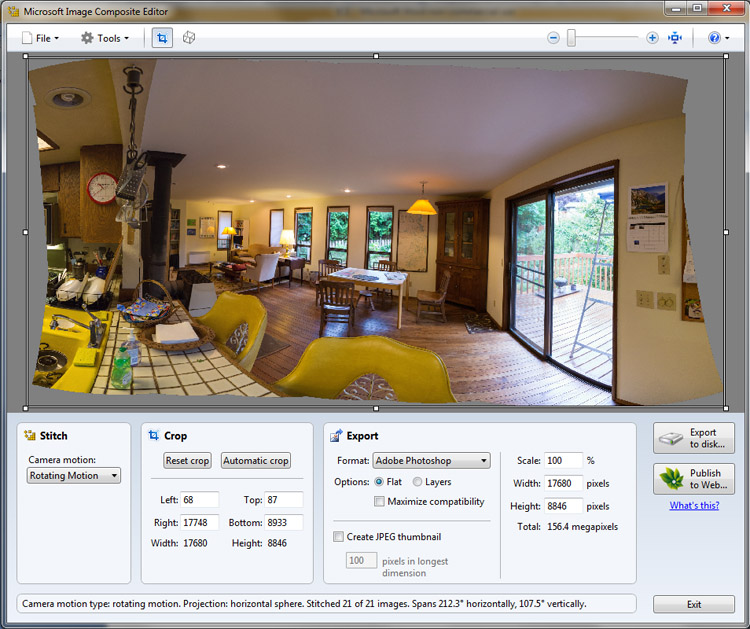Click the app icon in title bar
This screenshot has width=750, height=629.
[13, 11]
